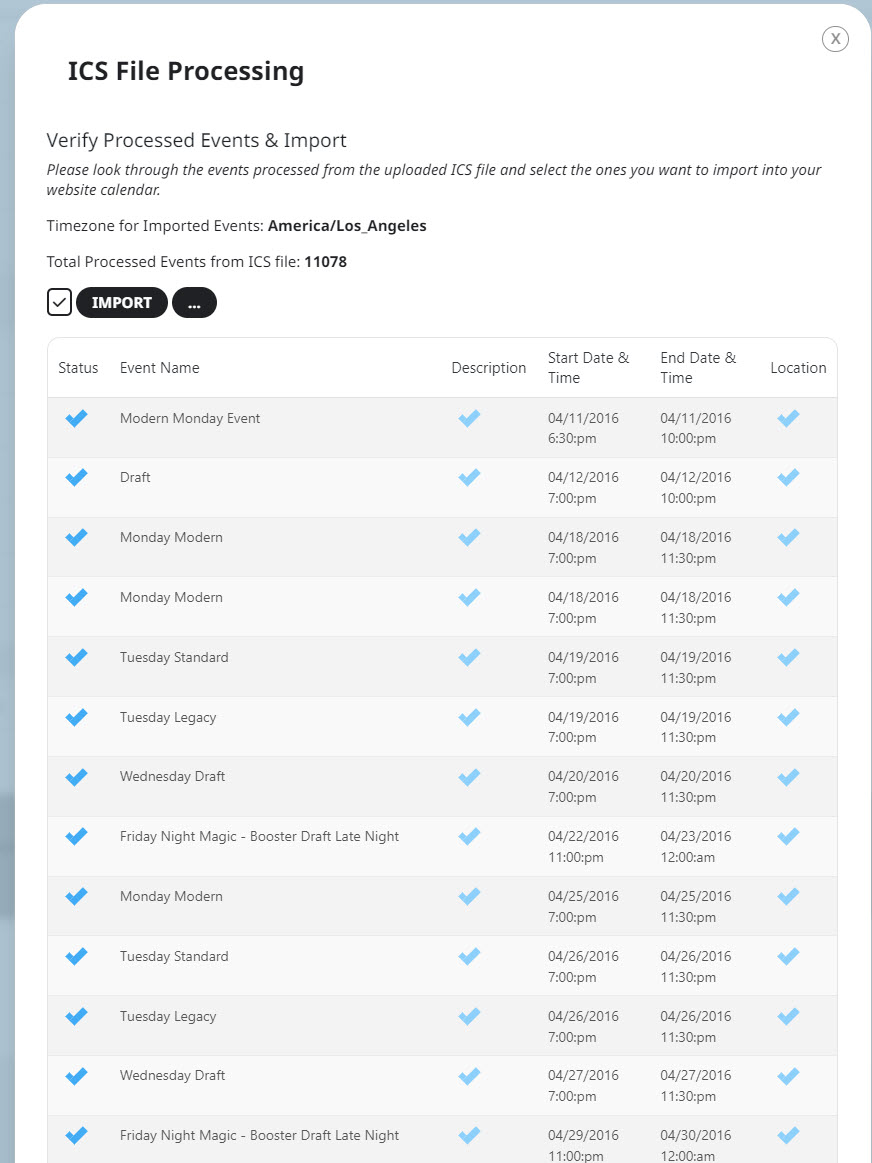Click the Event Name column header
The width and height of the screenshot is (872, 1163).
click(x=159, y=368)
